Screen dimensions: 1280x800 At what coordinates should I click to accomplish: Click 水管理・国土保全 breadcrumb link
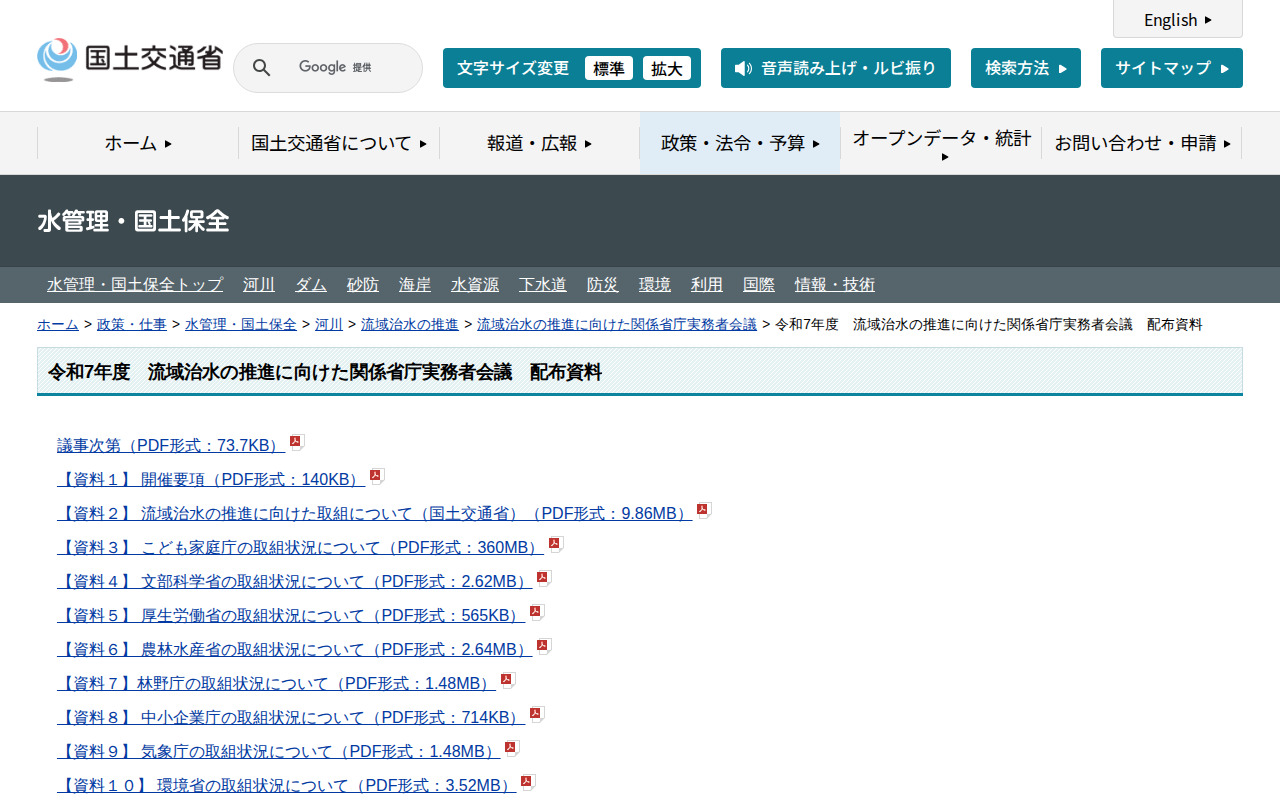coord(241,324)
